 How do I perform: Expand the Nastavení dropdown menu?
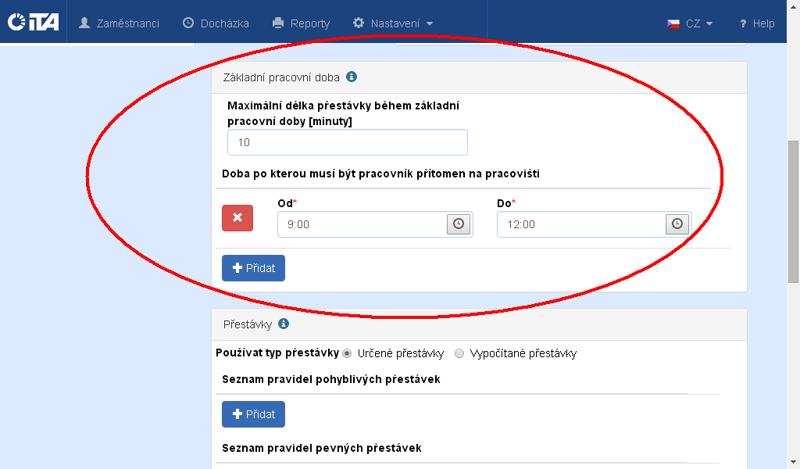click(393, 22)
